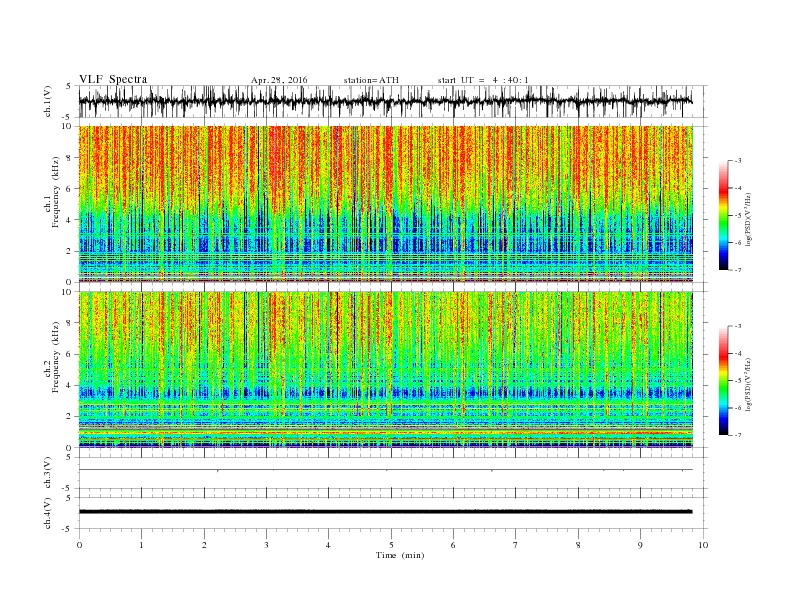This screenshot has width=792, height=612.
Task: Click tick label "10" on the Time (min) axis
Action: pos(703,545)
